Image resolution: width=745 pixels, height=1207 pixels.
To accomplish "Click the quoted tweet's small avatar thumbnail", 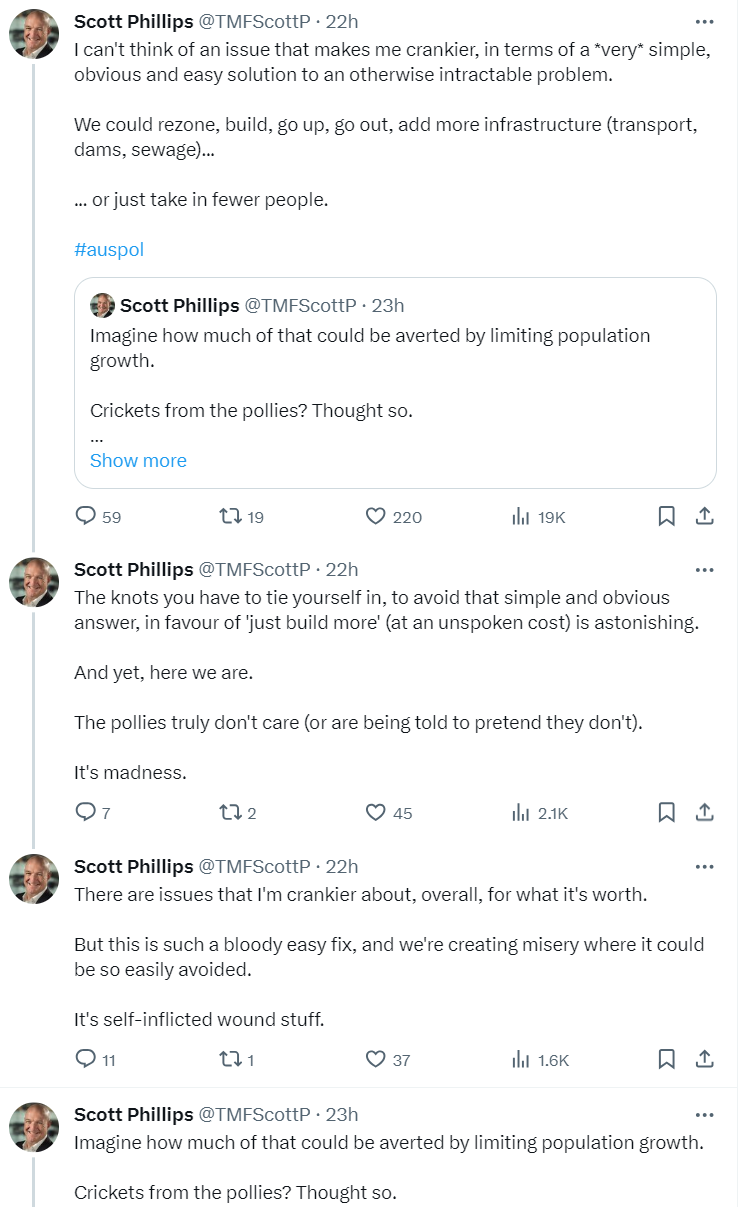I will tap(102, 305).
